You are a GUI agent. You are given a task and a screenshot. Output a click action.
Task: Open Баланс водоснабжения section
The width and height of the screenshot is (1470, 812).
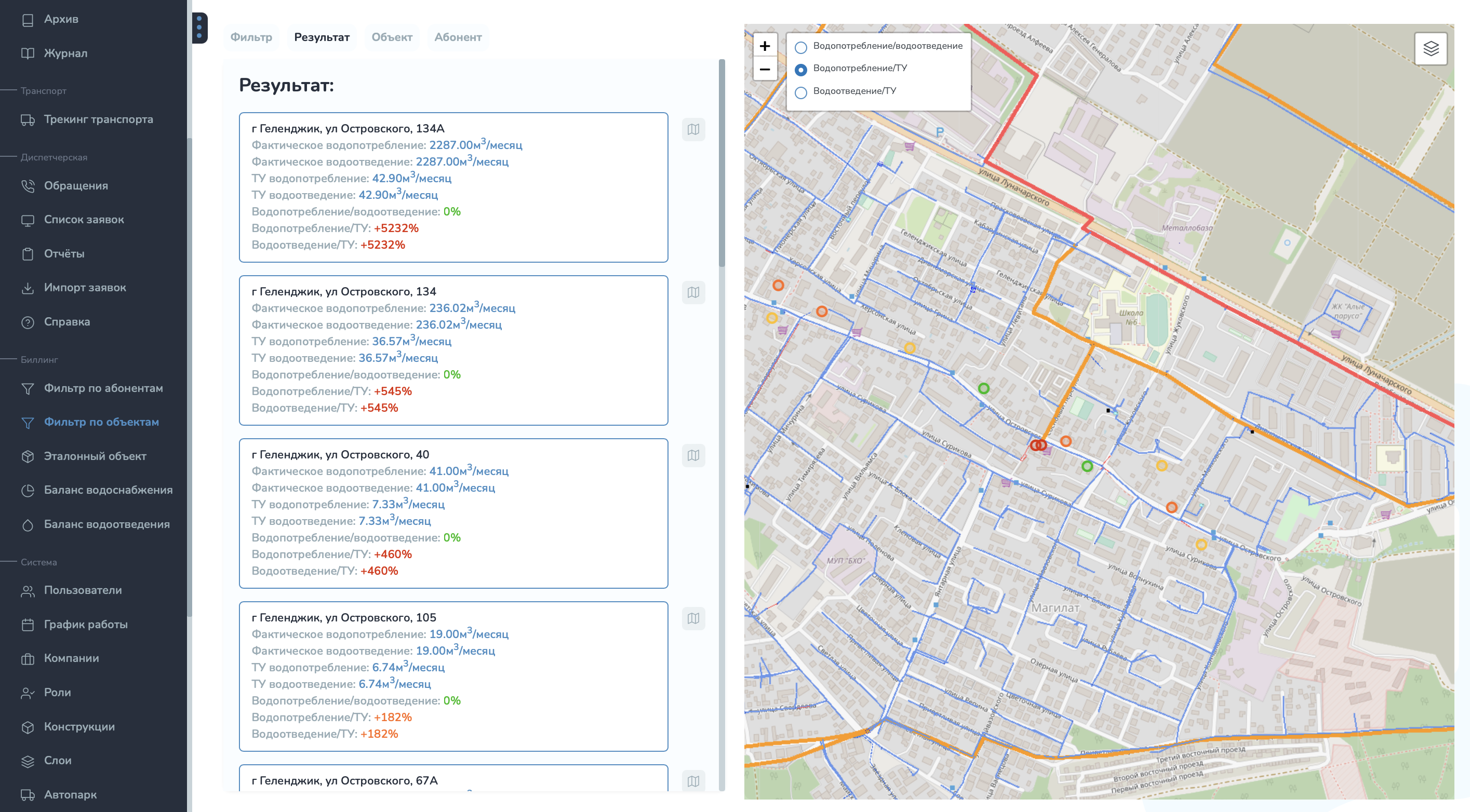coord(108,490)
